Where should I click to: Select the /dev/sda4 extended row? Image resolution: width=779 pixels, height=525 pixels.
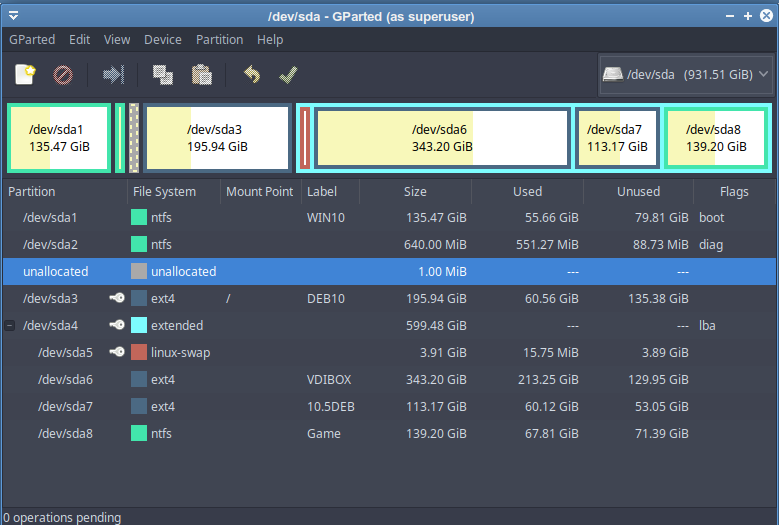(x=390, y=326)
